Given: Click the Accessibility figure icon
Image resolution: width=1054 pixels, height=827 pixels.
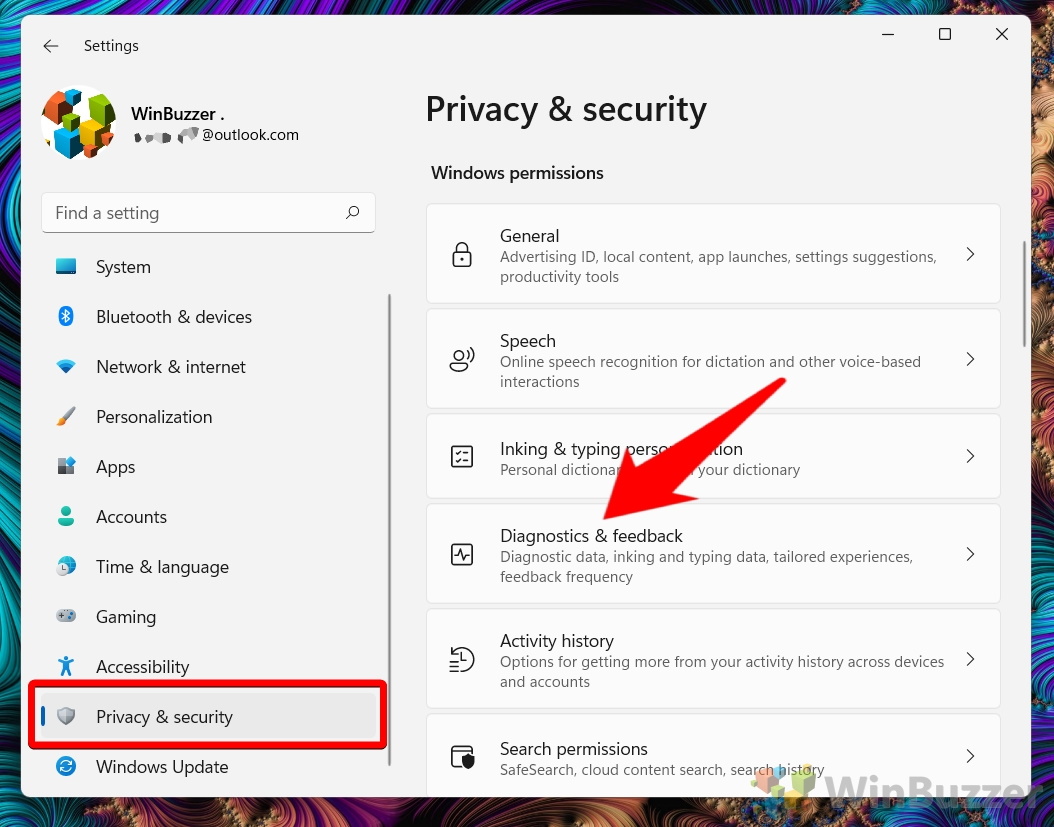Looking at the screenshot, I should coord(66,667).
